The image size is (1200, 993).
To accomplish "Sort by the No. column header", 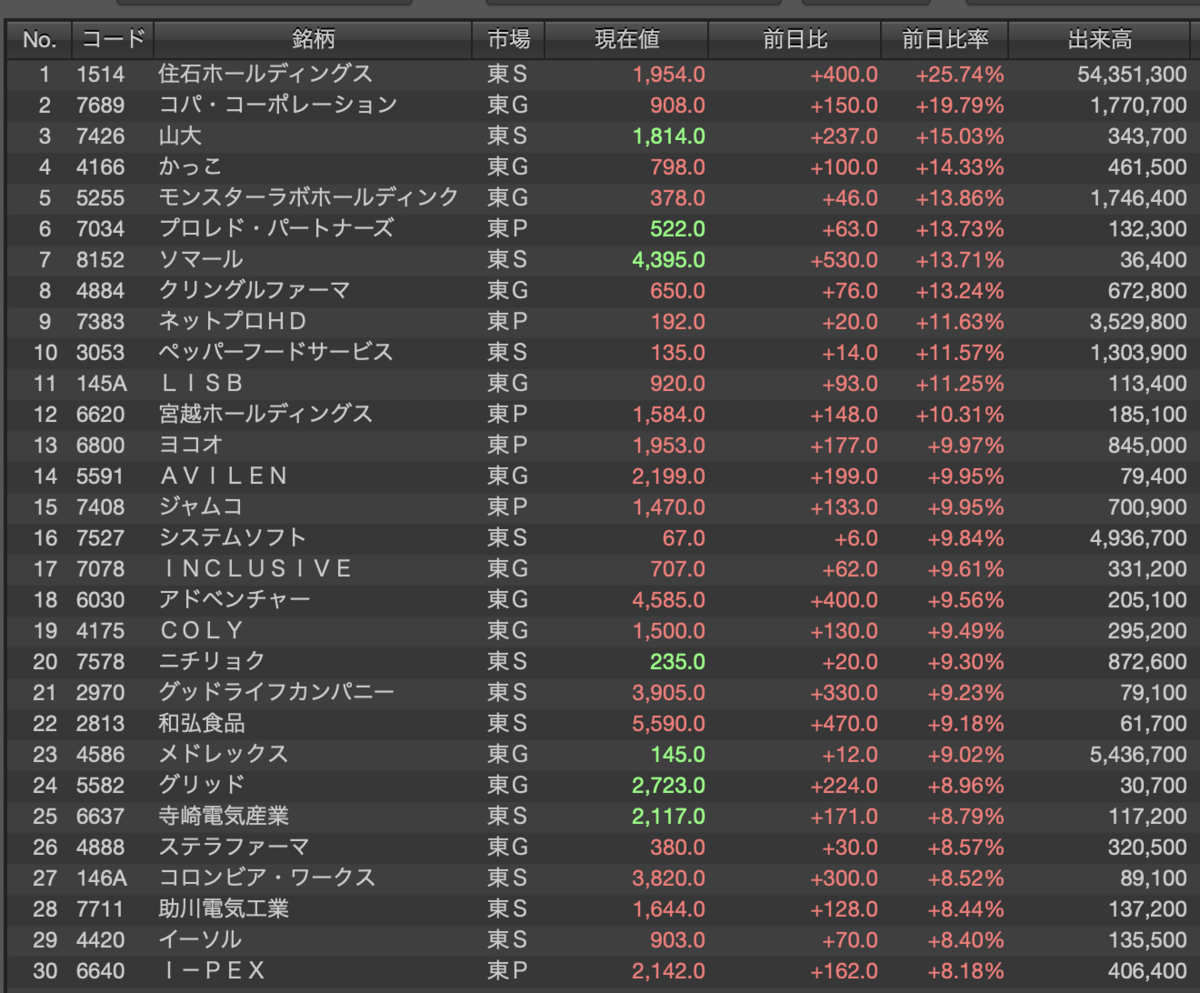I will tap(38, 40).
